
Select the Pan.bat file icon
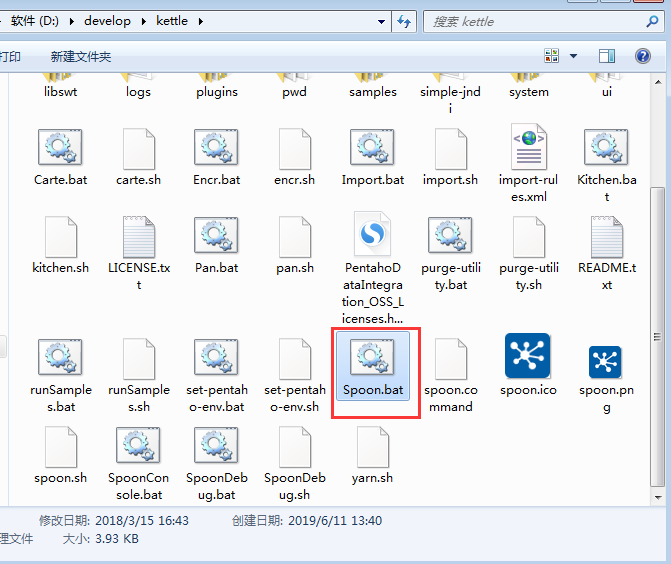(x=216, y=235)
